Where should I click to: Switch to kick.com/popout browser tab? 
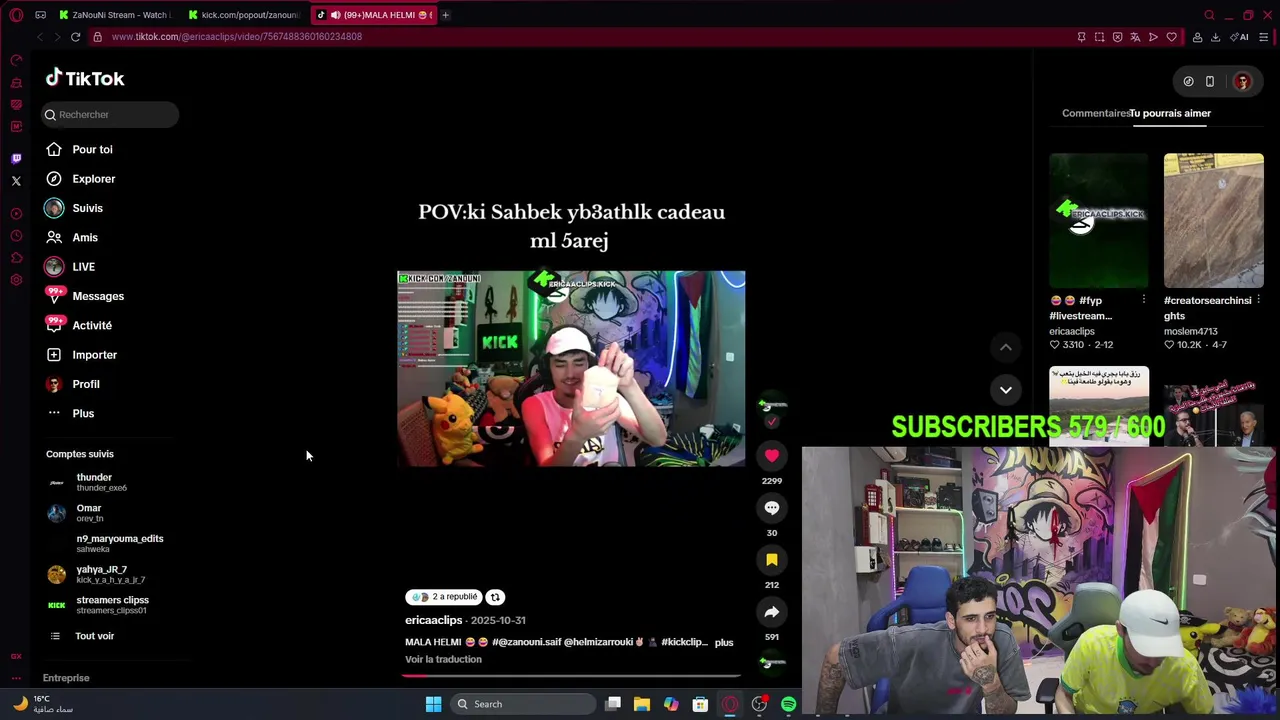click(x=245, y=15)
